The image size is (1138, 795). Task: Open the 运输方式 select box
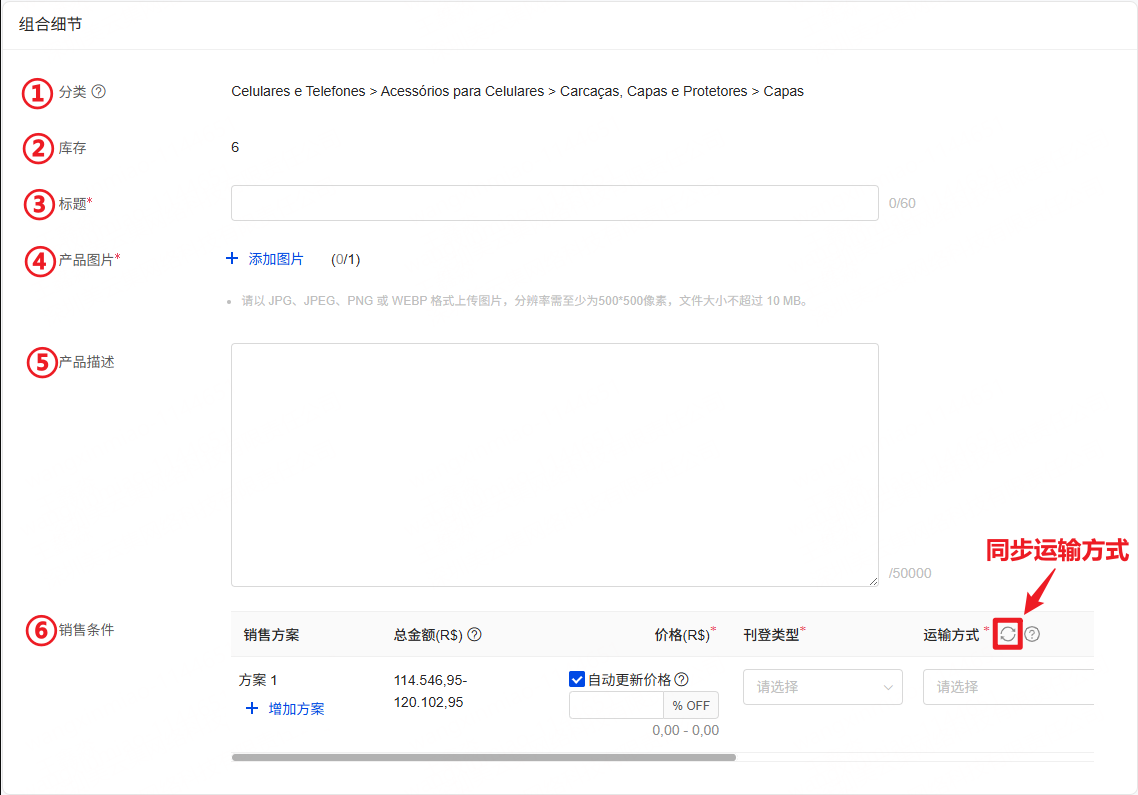point(1007,687)
